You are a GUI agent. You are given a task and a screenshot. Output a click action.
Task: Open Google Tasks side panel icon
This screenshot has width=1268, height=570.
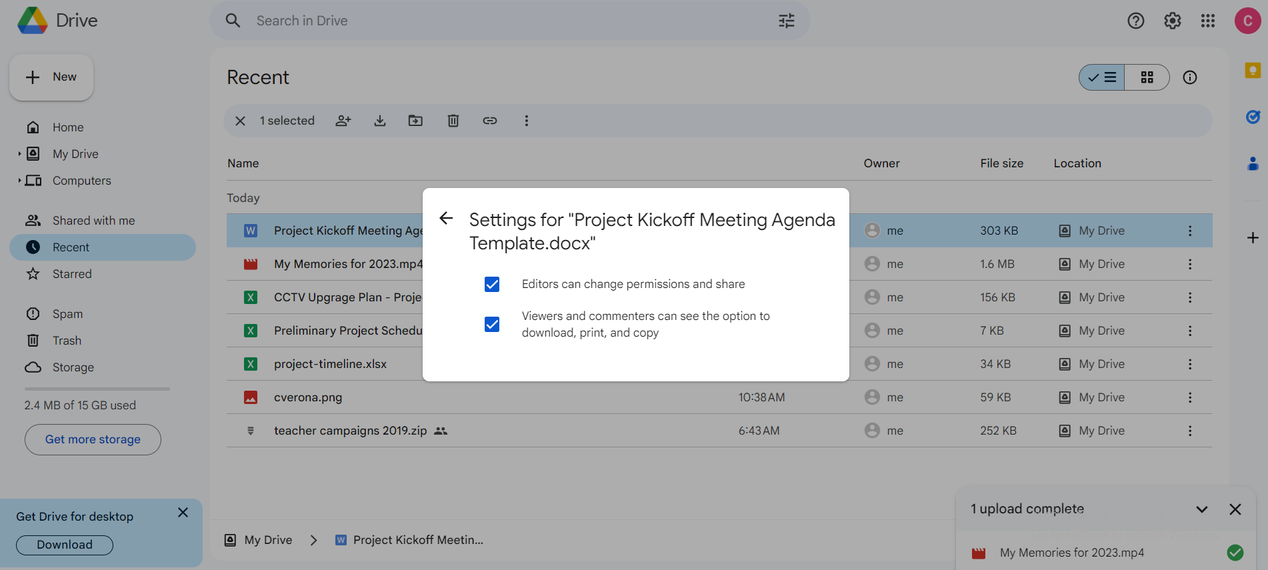[x=1252, y=117]
